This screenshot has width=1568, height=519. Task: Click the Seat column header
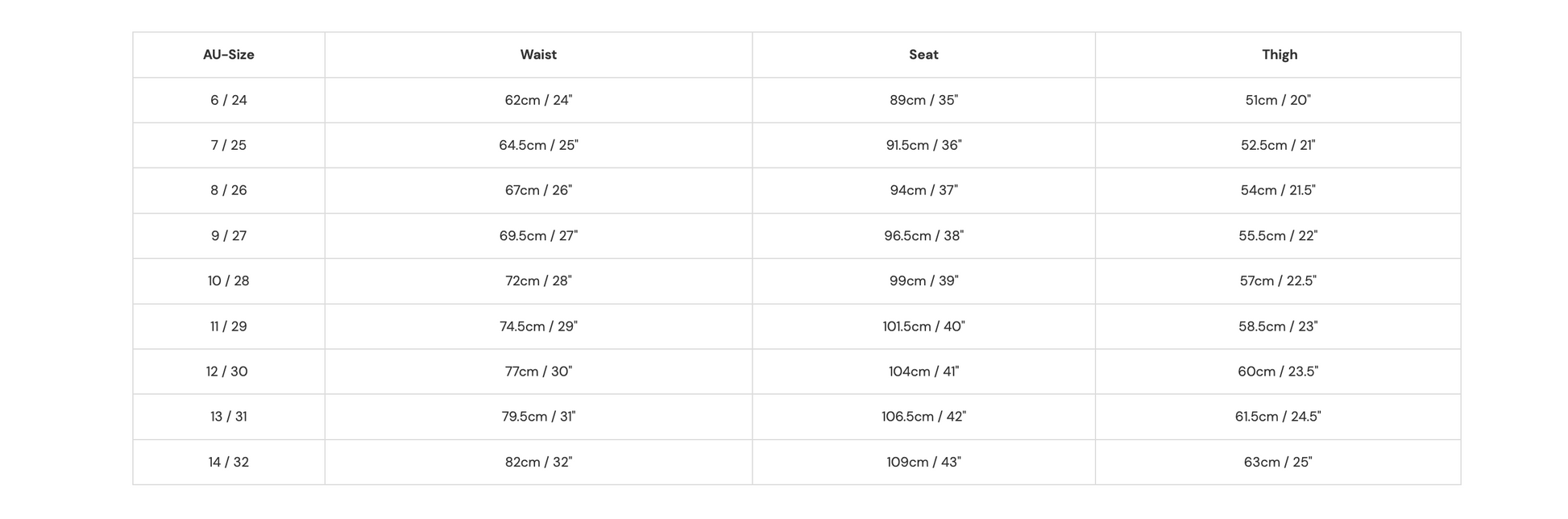pyautogui.click(x=923, y=55)
